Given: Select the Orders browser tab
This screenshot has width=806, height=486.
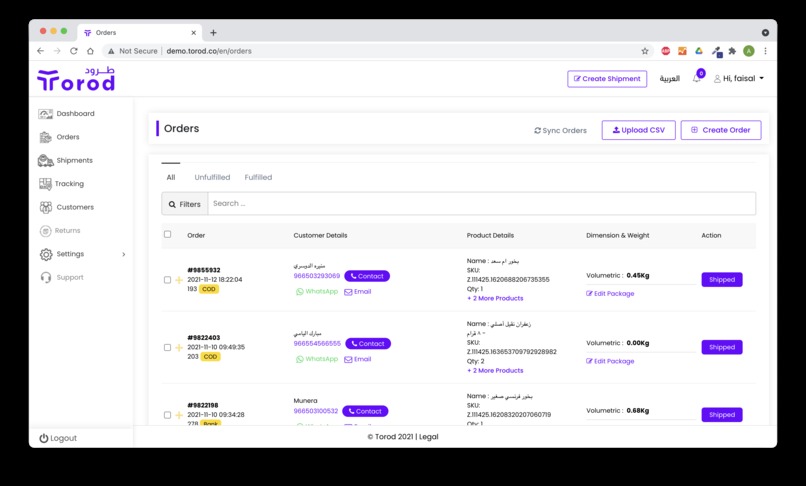Looking at the screenshot, I should click(140, 32).
